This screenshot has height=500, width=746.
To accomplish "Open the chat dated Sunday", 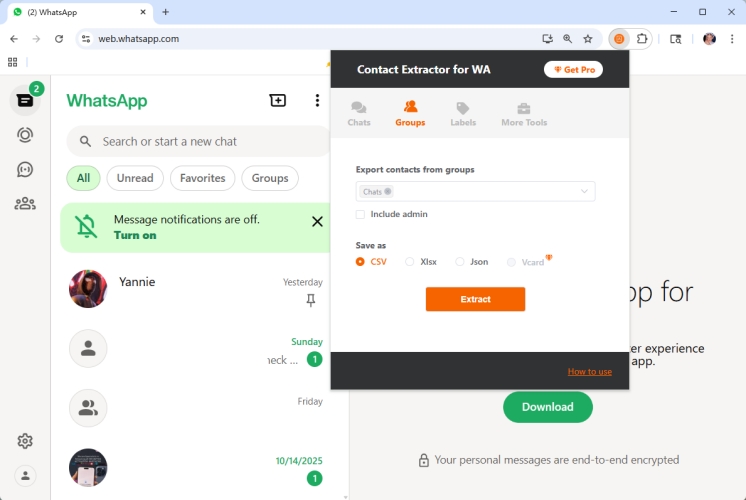I will pyautogui.click(x=196, y=349).
